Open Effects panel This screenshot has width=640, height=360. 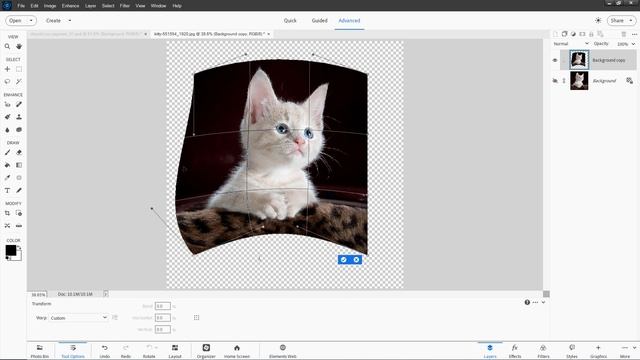click(515, 351)
